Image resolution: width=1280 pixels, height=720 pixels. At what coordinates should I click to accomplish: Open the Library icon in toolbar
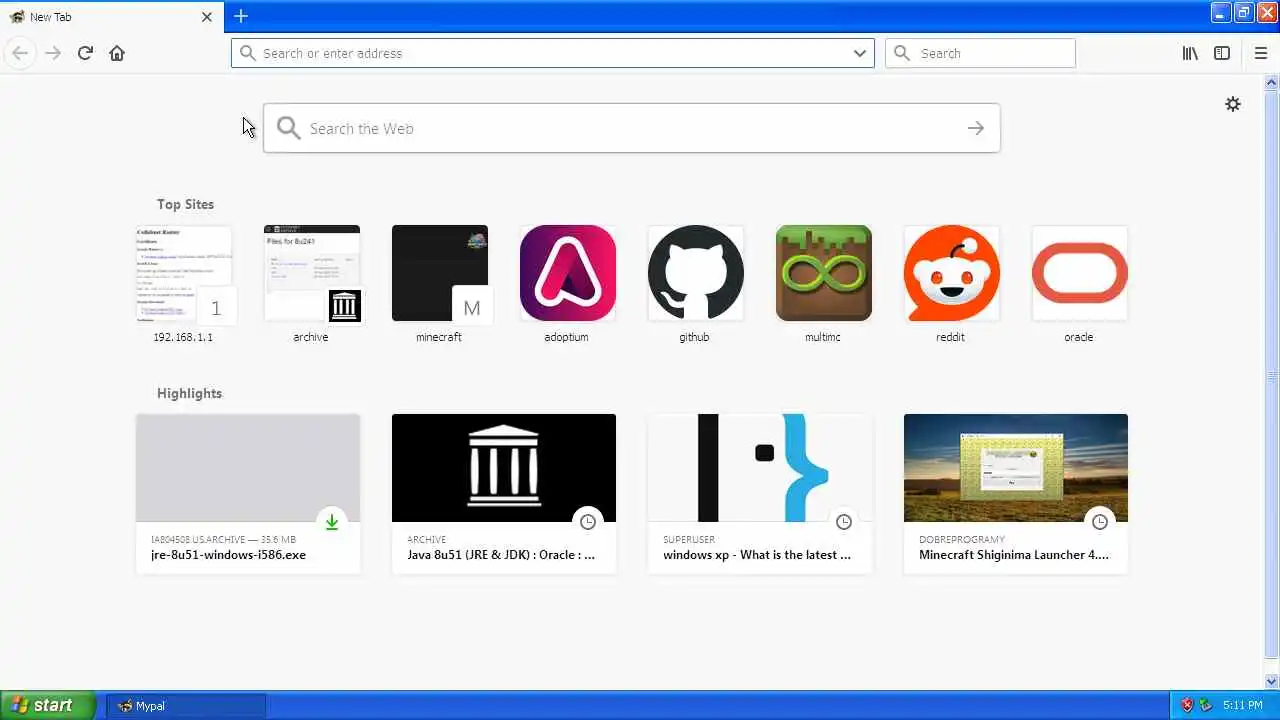1190,53
